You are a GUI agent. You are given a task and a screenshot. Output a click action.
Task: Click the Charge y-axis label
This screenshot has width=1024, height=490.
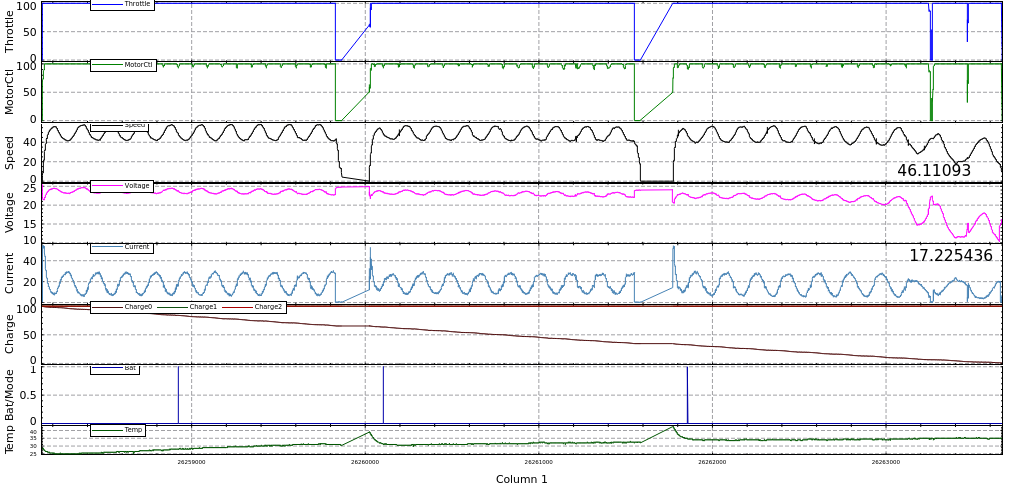point(10,334)
